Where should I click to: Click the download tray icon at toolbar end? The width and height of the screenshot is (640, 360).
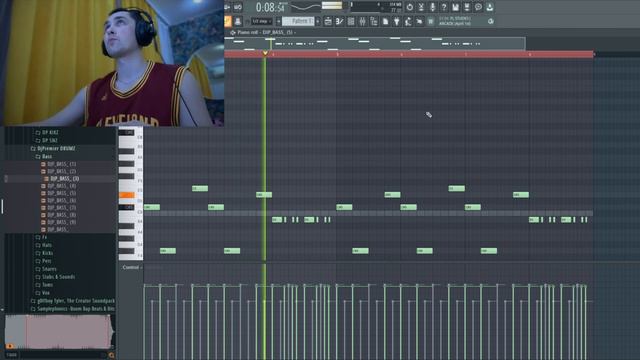pos(489,7)
